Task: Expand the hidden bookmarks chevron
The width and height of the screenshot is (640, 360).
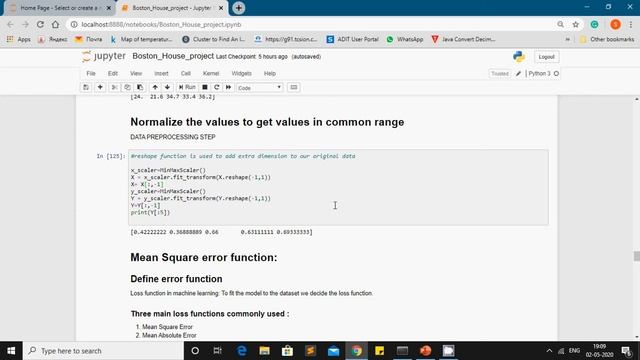Action: (x=567, y=39)
